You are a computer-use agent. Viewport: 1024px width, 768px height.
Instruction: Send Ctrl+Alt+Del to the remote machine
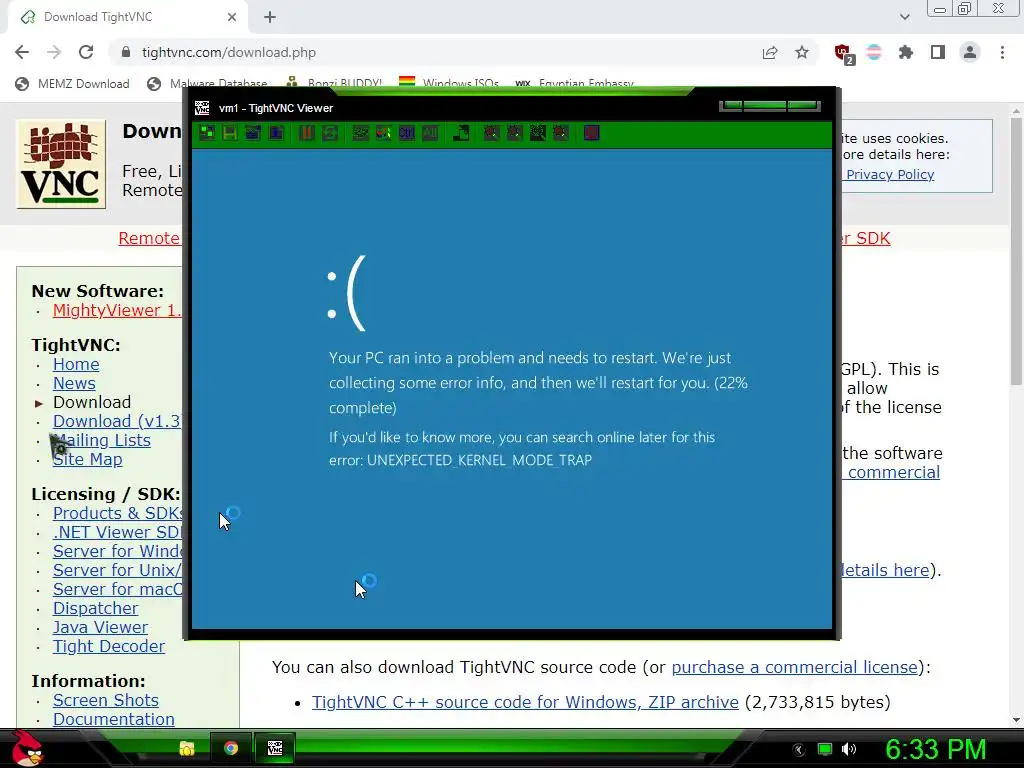point(360,133)
